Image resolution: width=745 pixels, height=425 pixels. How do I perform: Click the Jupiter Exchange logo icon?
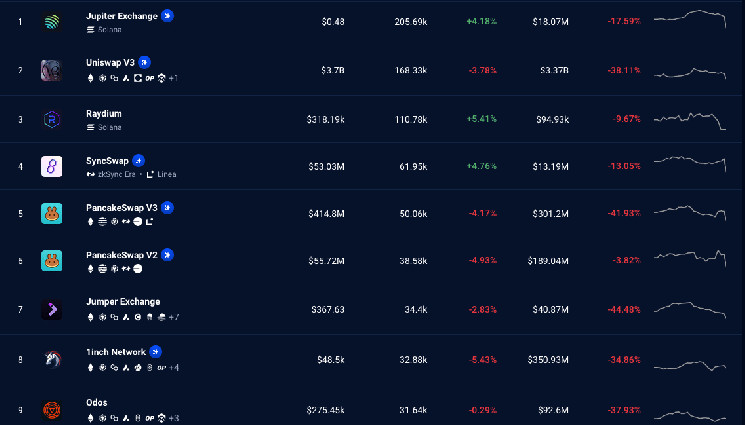pos(52,21)
